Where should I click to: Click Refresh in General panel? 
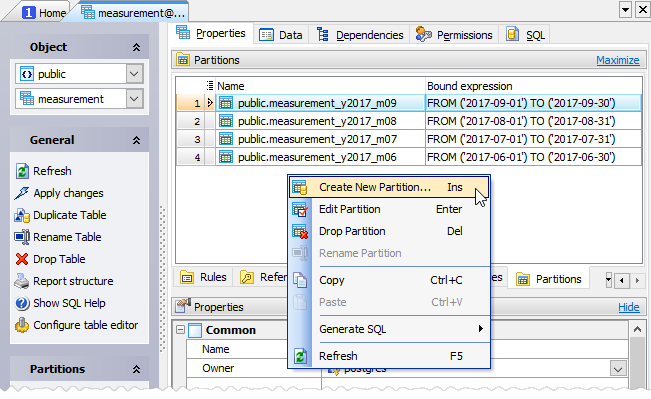[x=52, y=171]
